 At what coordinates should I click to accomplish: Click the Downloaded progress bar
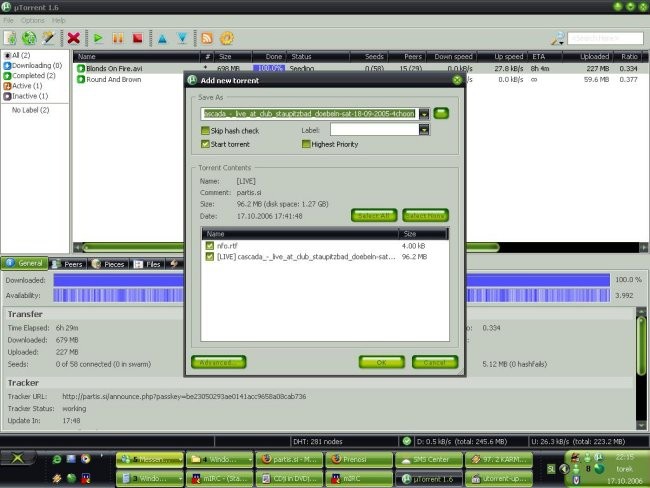[332, 280]
